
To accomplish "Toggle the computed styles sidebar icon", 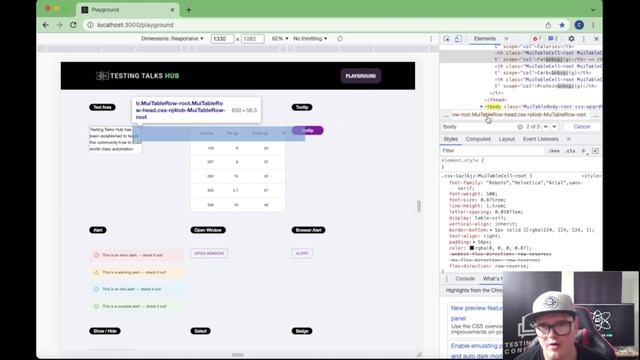I will [x=595, y=151].
